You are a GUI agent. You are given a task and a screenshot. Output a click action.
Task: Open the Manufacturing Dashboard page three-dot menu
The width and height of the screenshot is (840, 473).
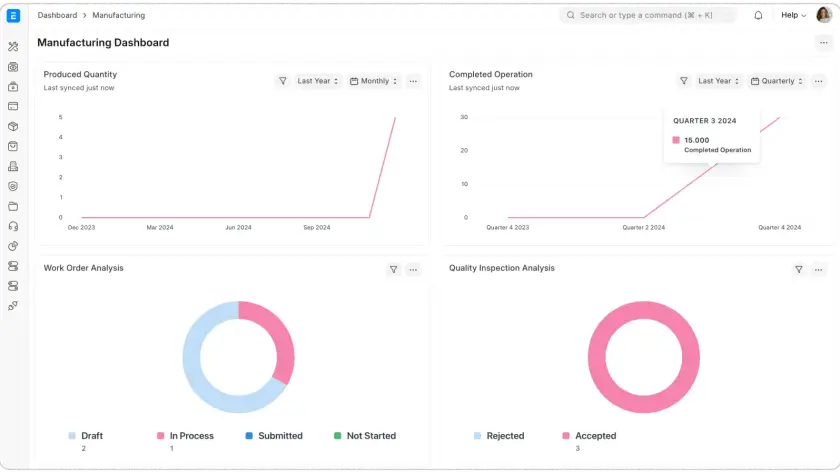pyautogui.click(x=823, y=43)
